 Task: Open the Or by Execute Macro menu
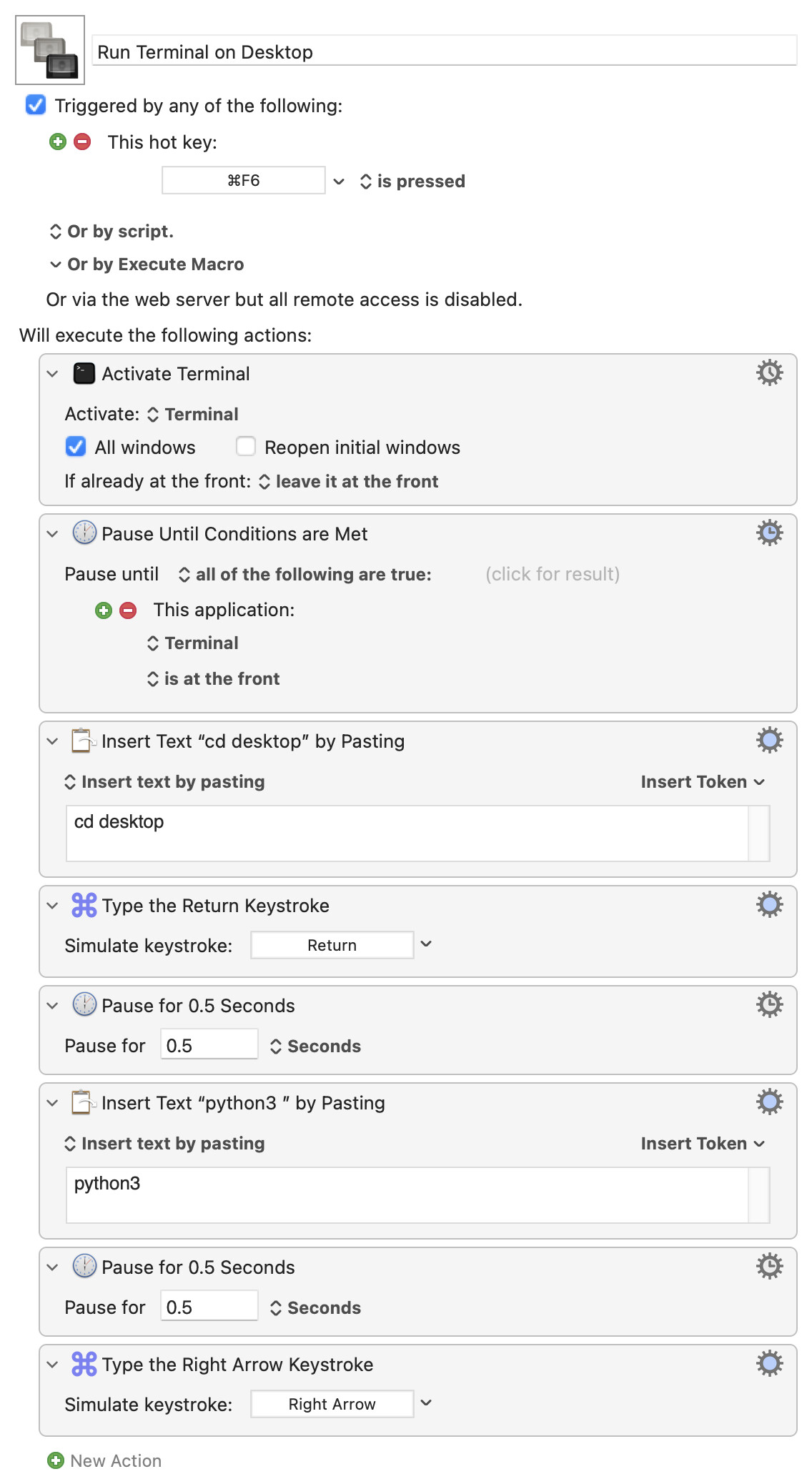147,264
